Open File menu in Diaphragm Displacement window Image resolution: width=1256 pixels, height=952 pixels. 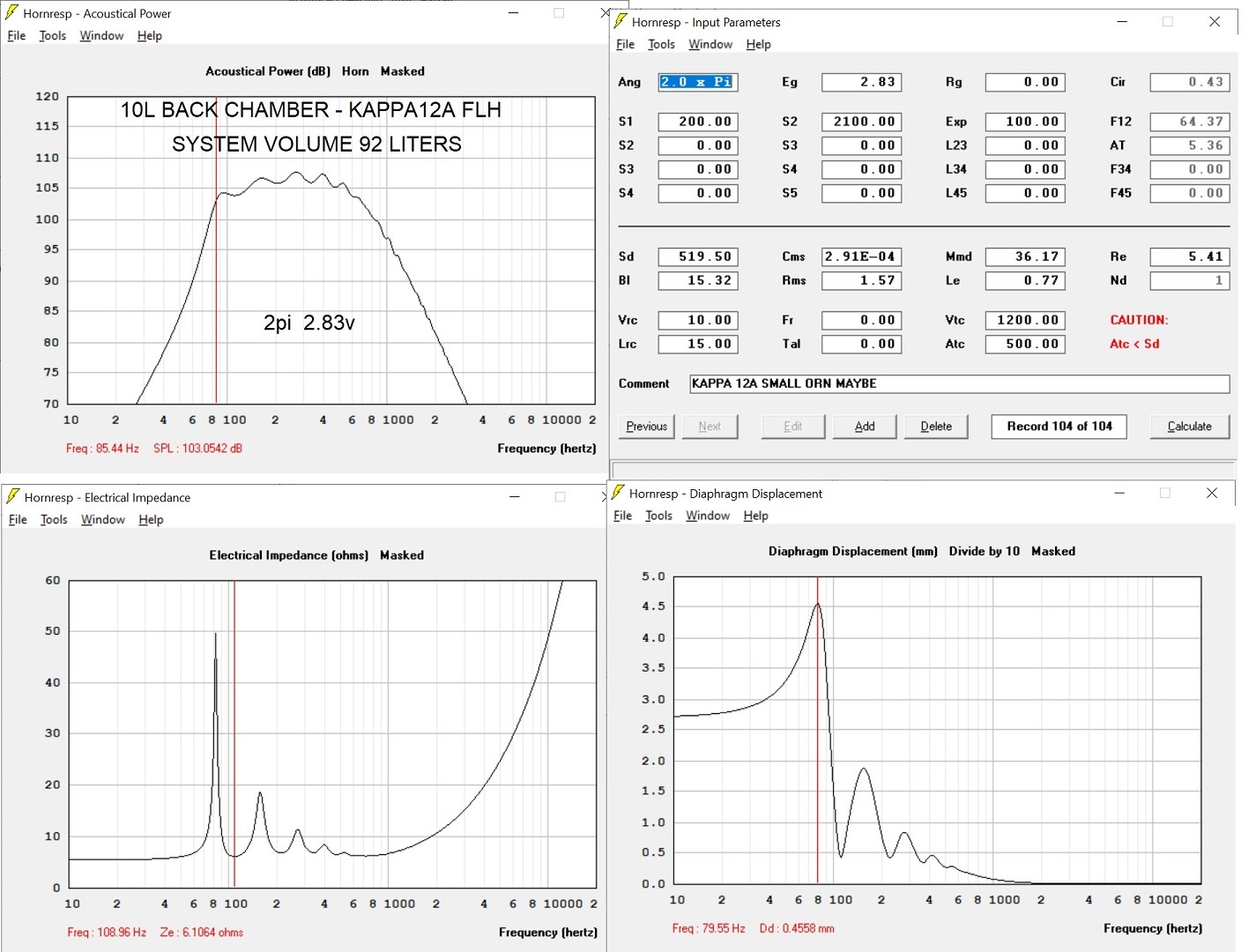pos(622,517)
